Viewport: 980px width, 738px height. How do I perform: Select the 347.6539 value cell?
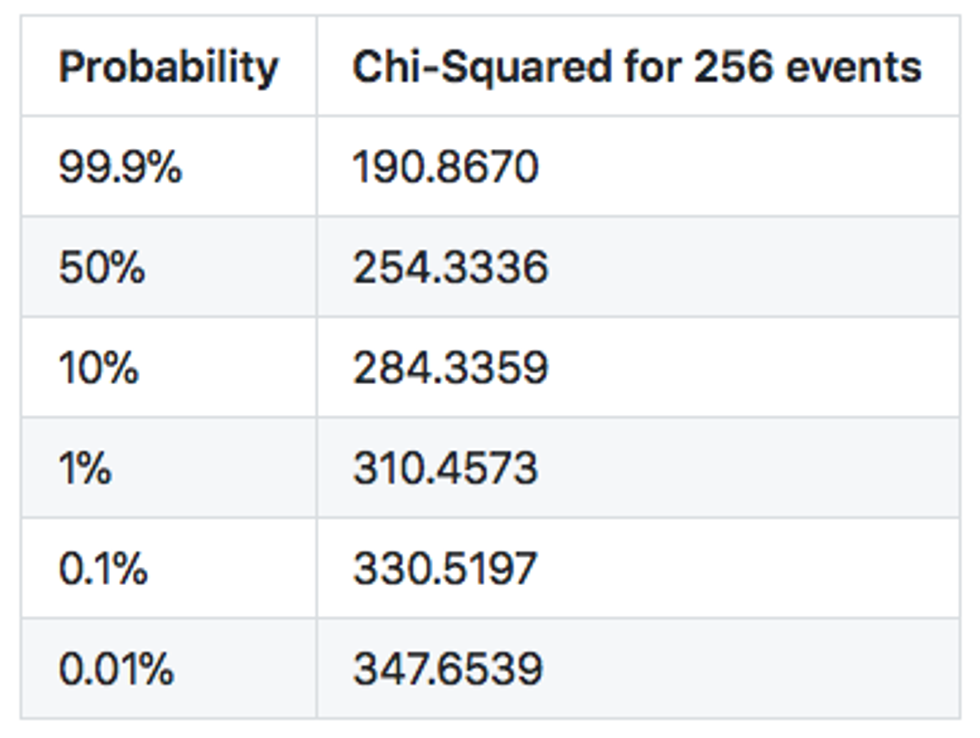pos(447,668)
